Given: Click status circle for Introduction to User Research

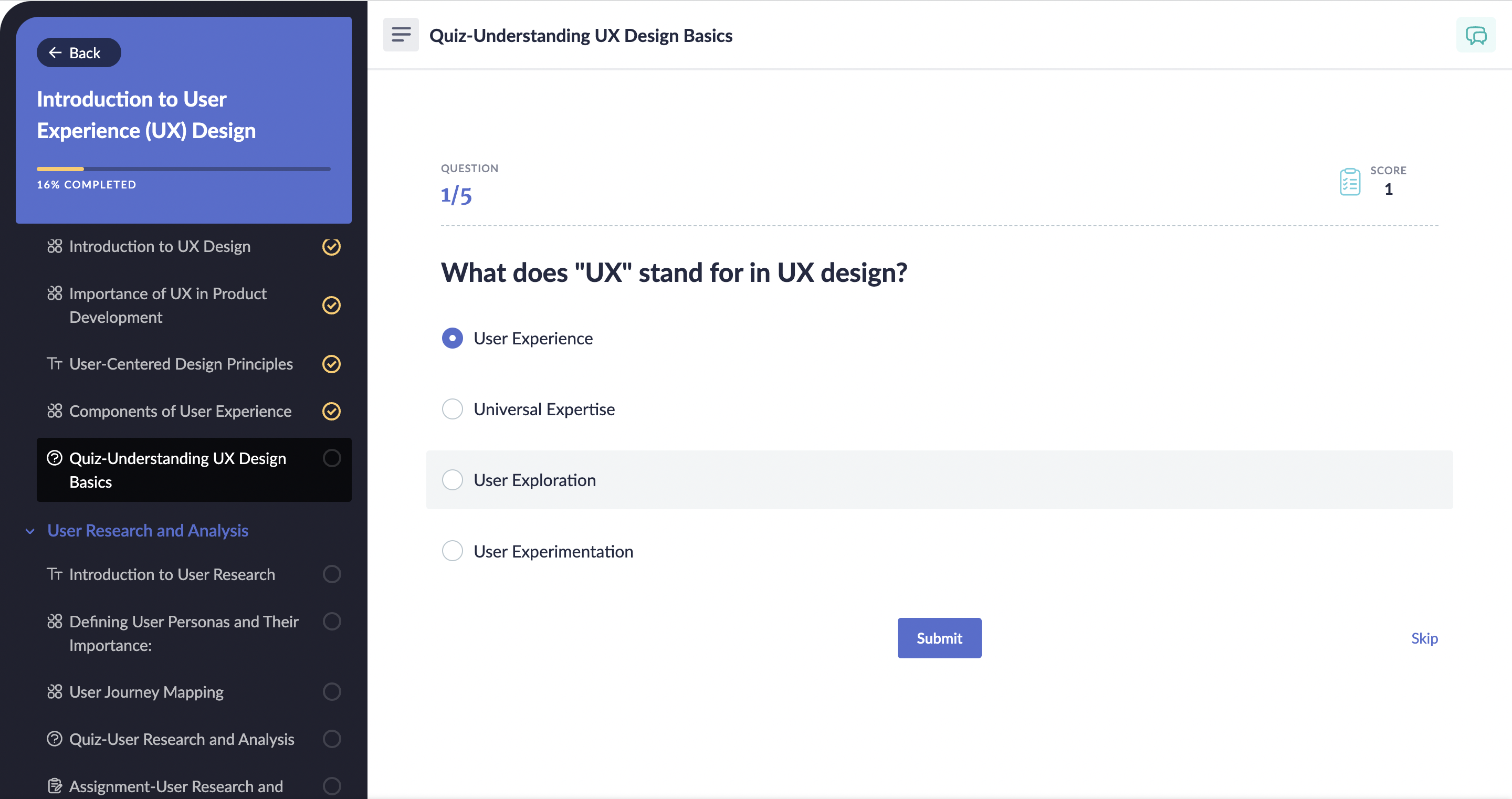Looking at the screenshot, I should point(332,574).
